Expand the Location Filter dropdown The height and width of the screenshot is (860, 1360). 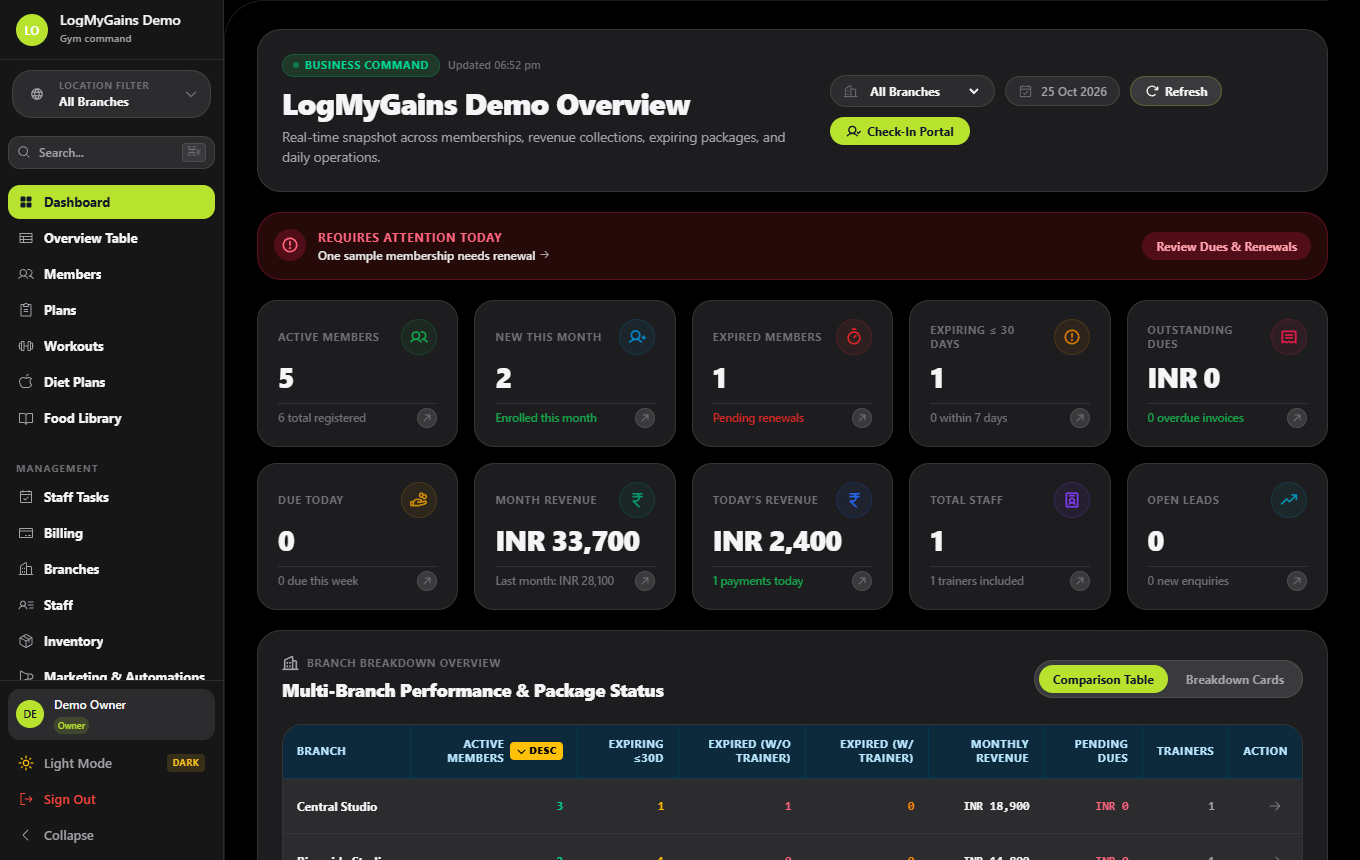[112, 94]
